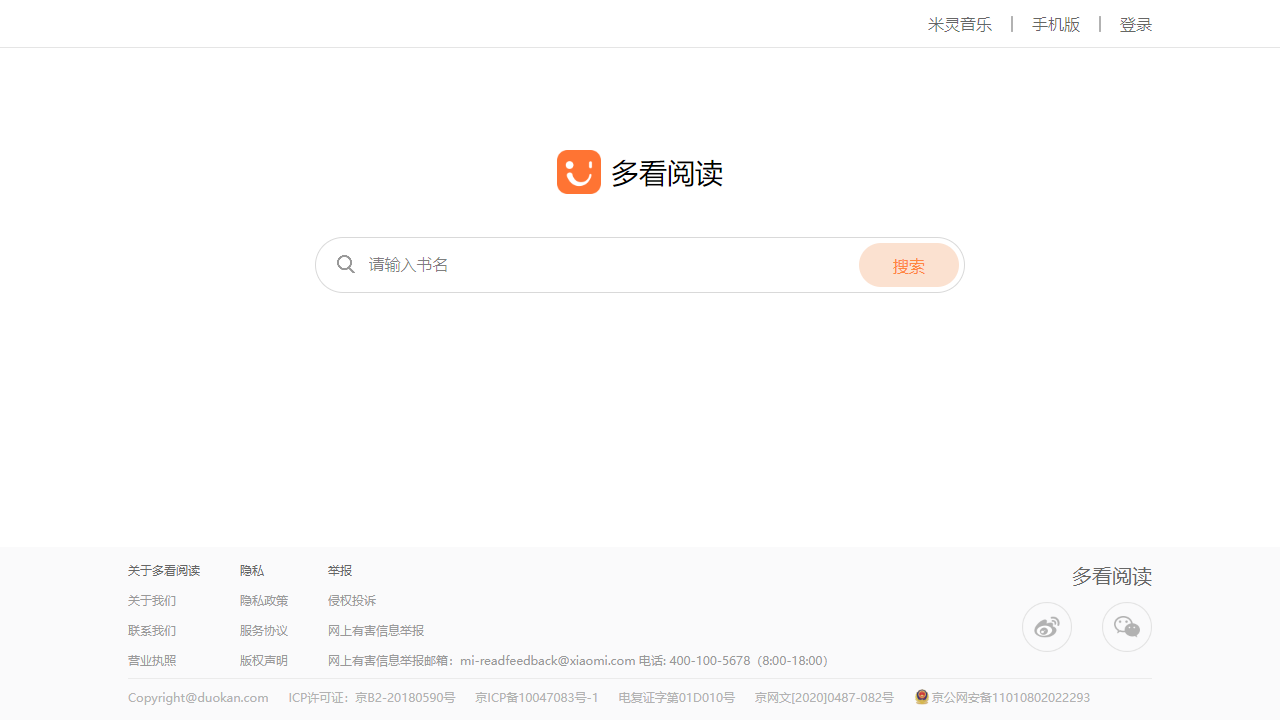Open 手机版 in the top navigation
1280x720 pixels.
tap(1056, 24)
